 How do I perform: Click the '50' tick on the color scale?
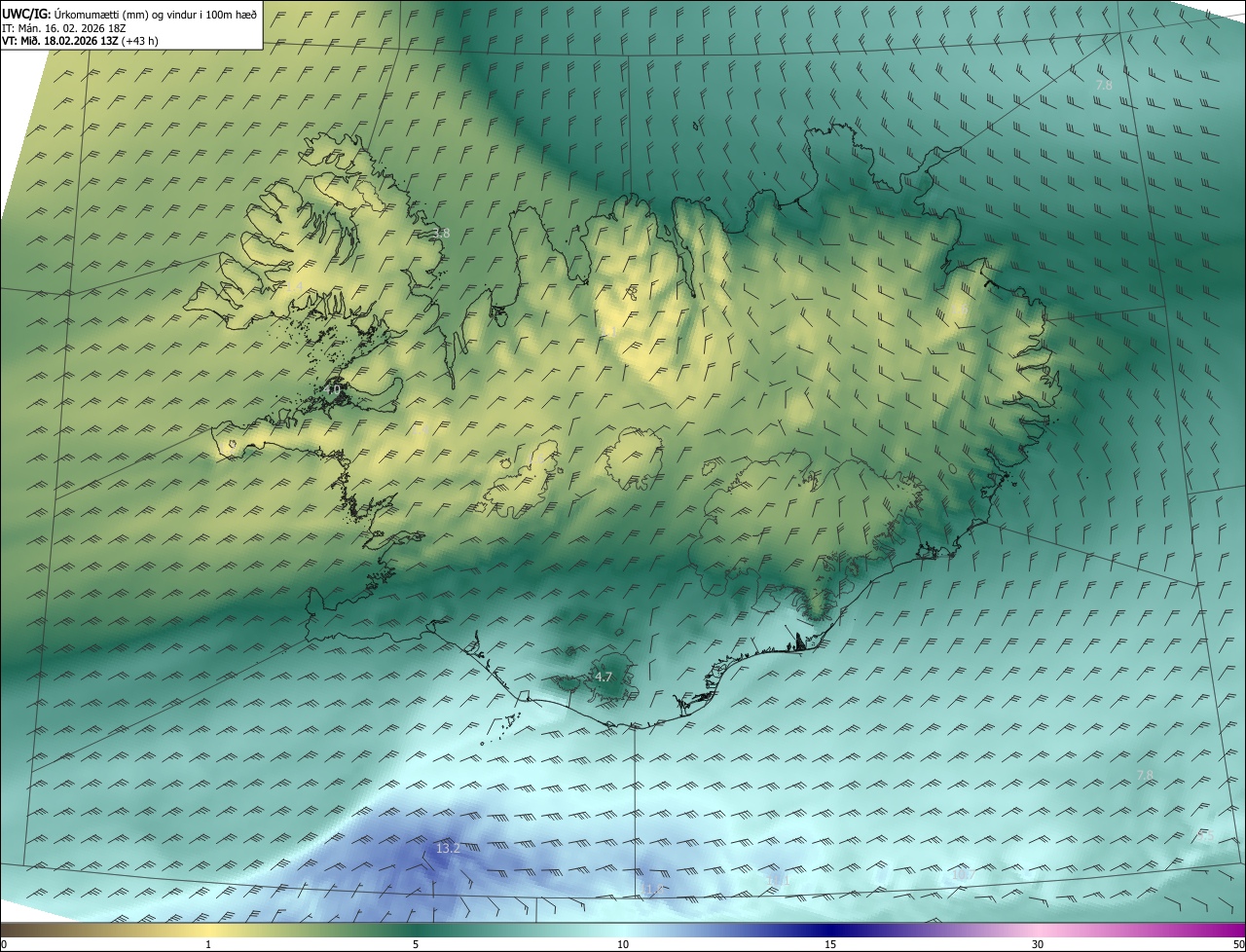[x=1238, y=944]
